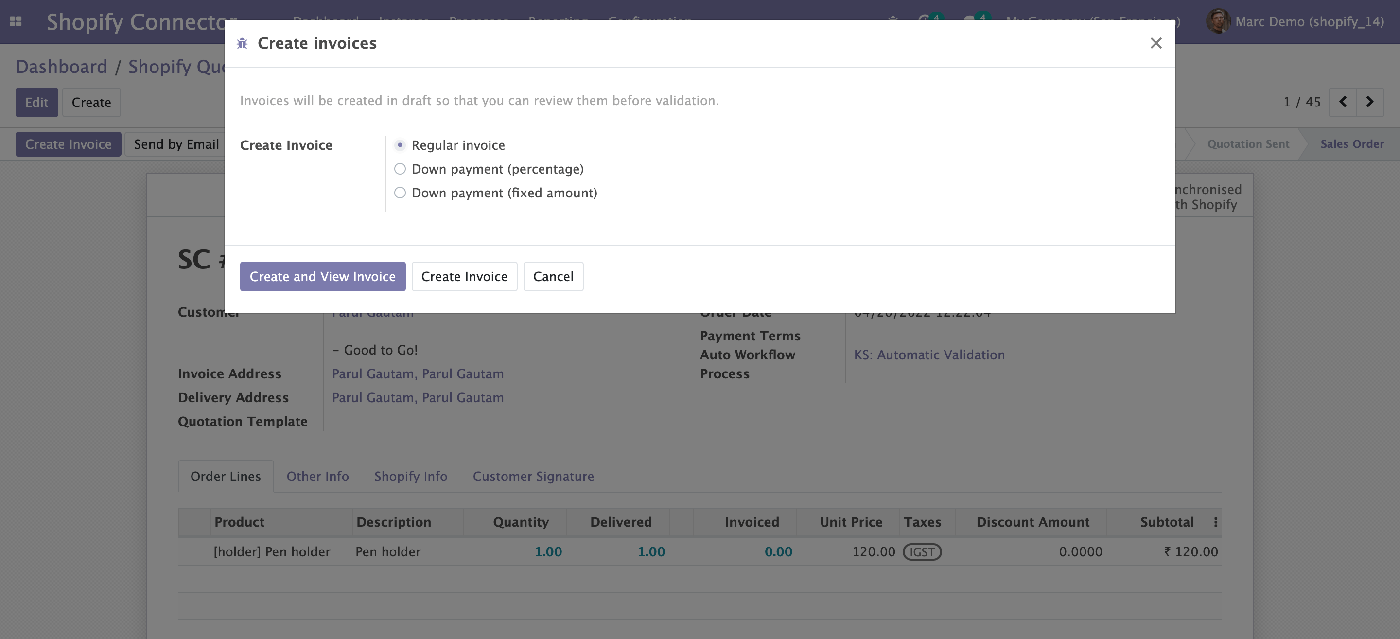The width and height of the screenshot is (1400, 639).
Task: Go to next record with pager arrow
Action: tap(1370, 102)
